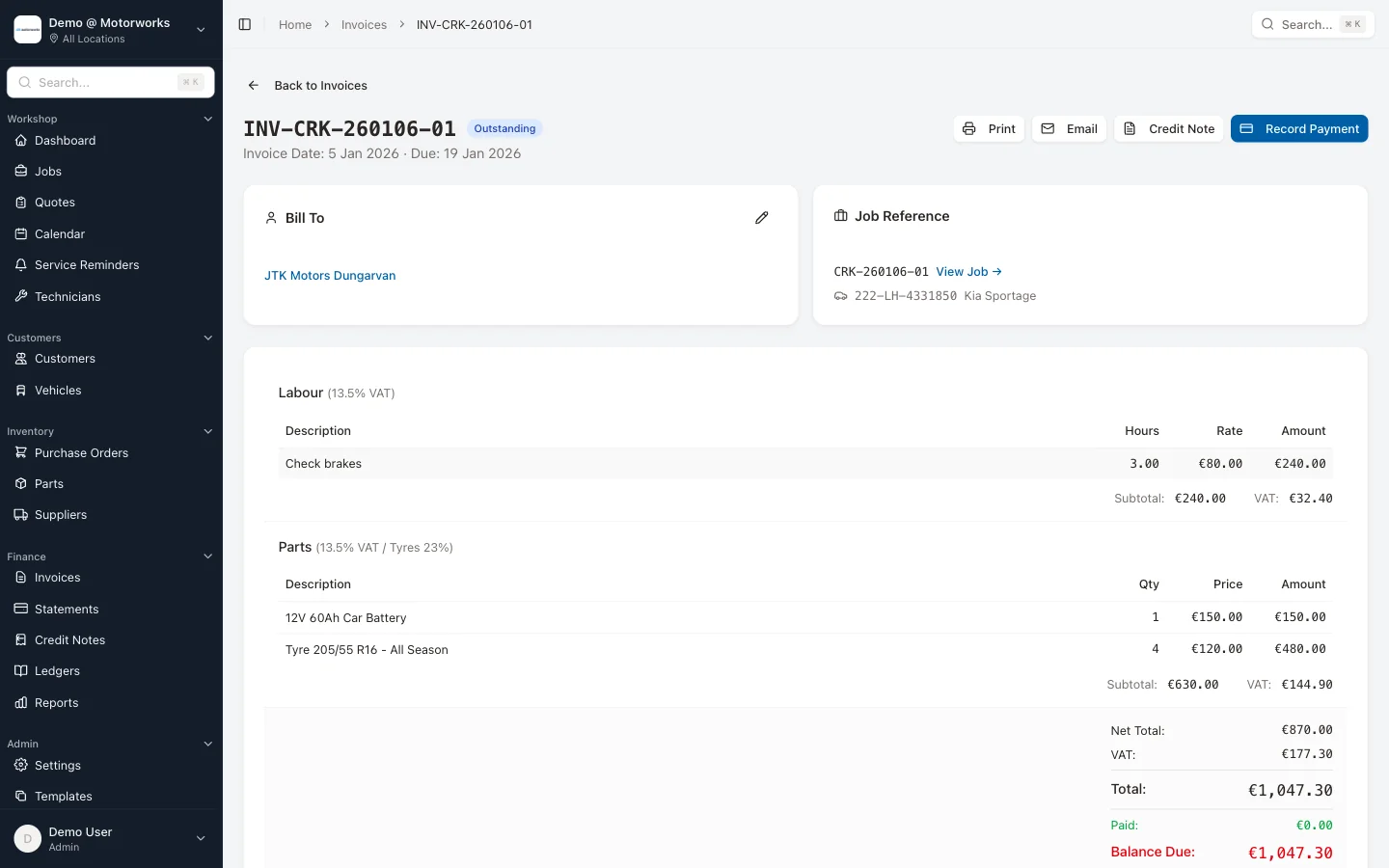Toggle the sidebar panel icon
The image size is (1389, 868).
(245, 25)
